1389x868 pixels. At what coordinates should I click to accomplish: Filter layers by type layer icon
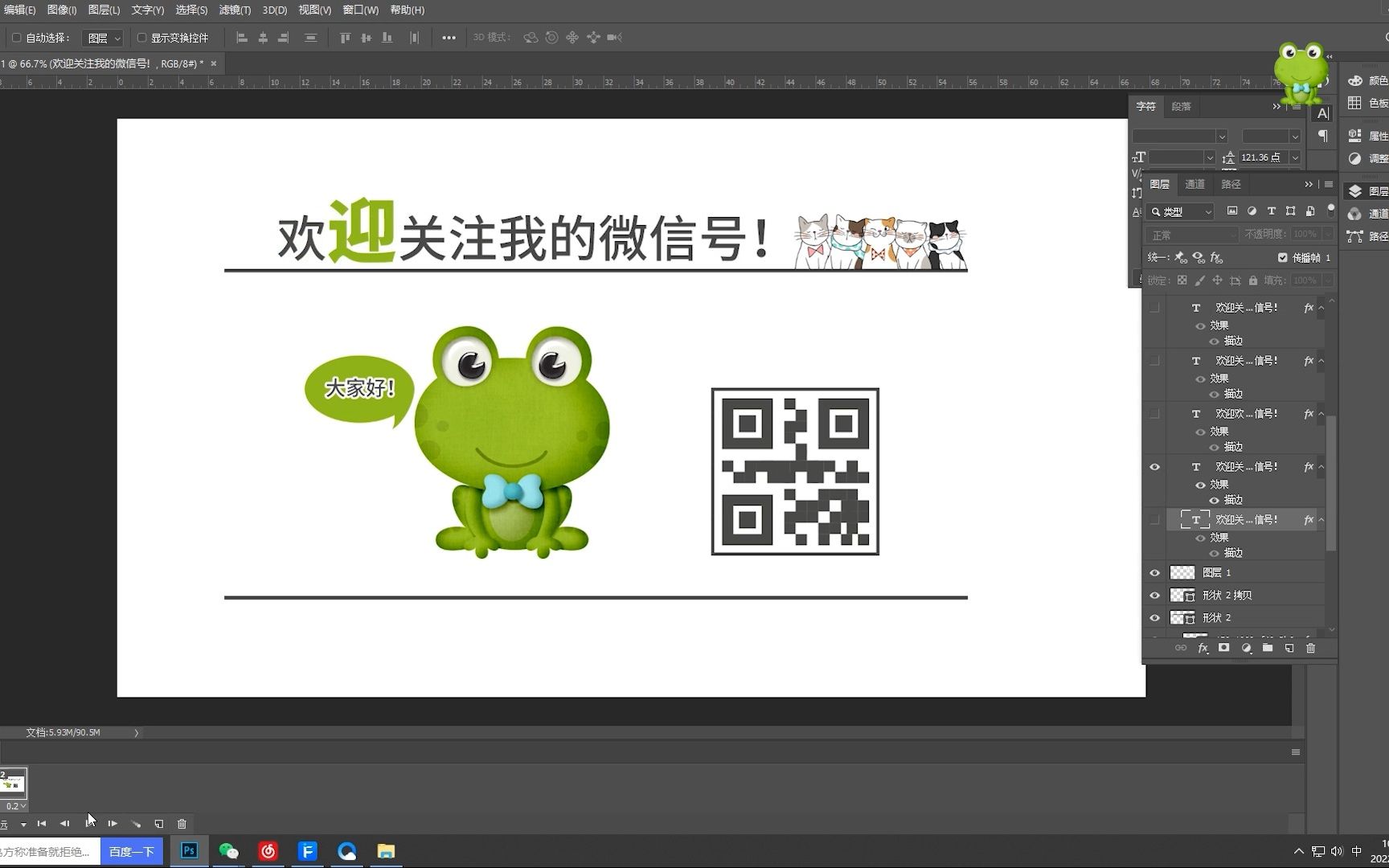(x=1271, y=211)
